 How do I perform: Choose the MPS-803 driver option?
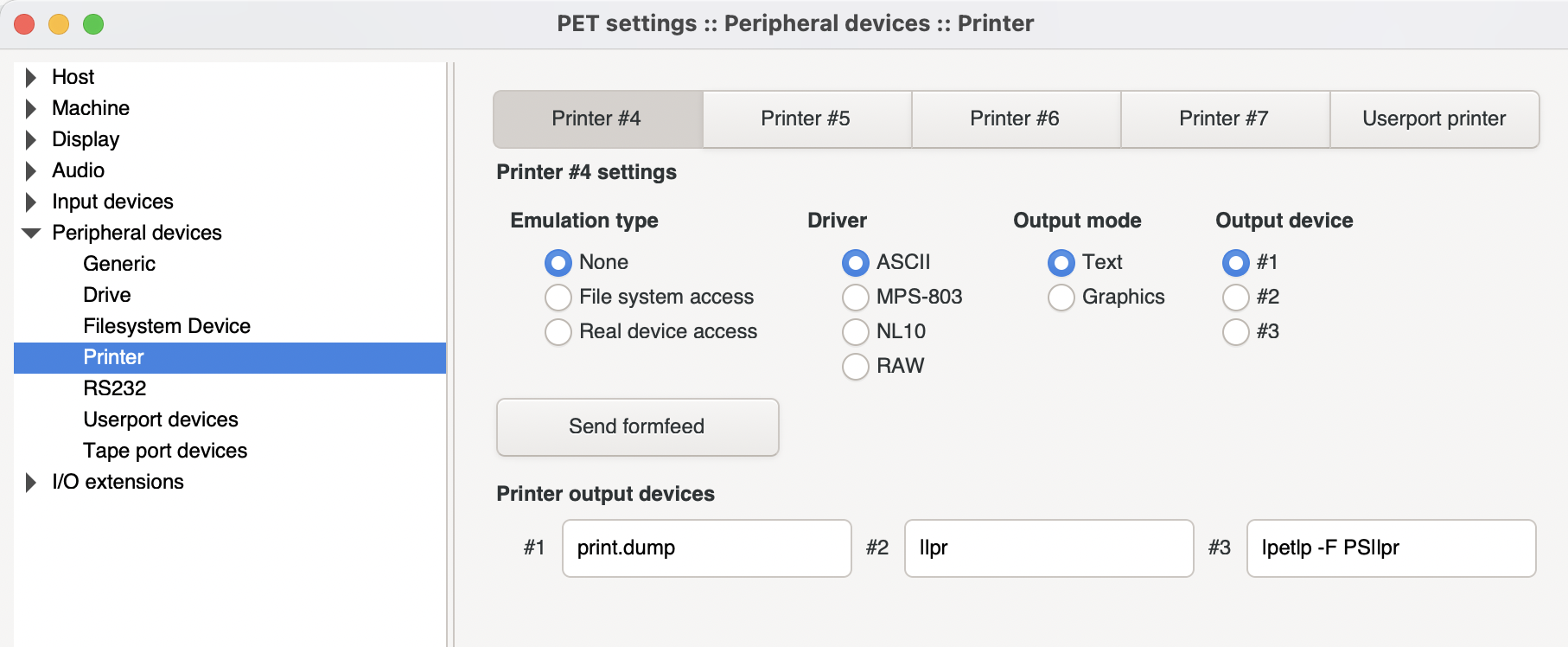click(x=856, y=298)
